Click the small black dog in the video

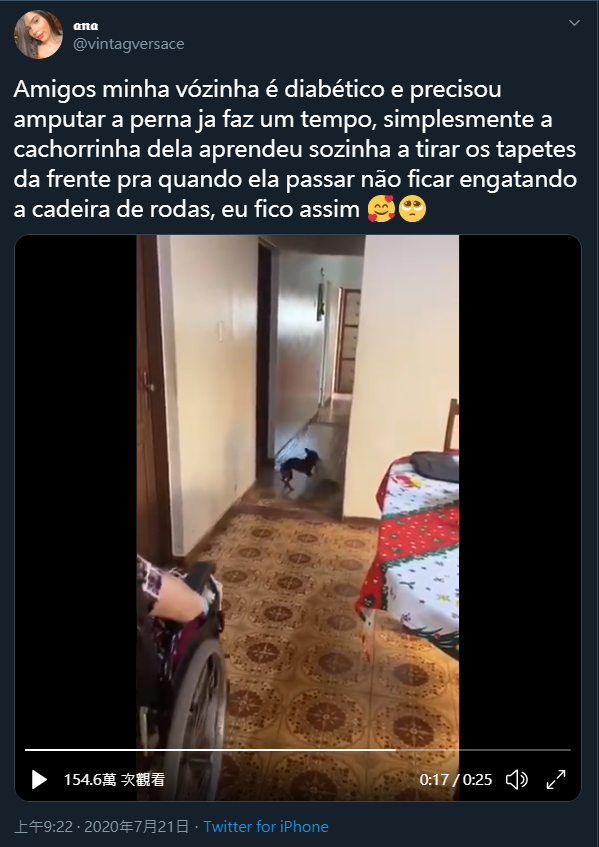tap(299, 468)
